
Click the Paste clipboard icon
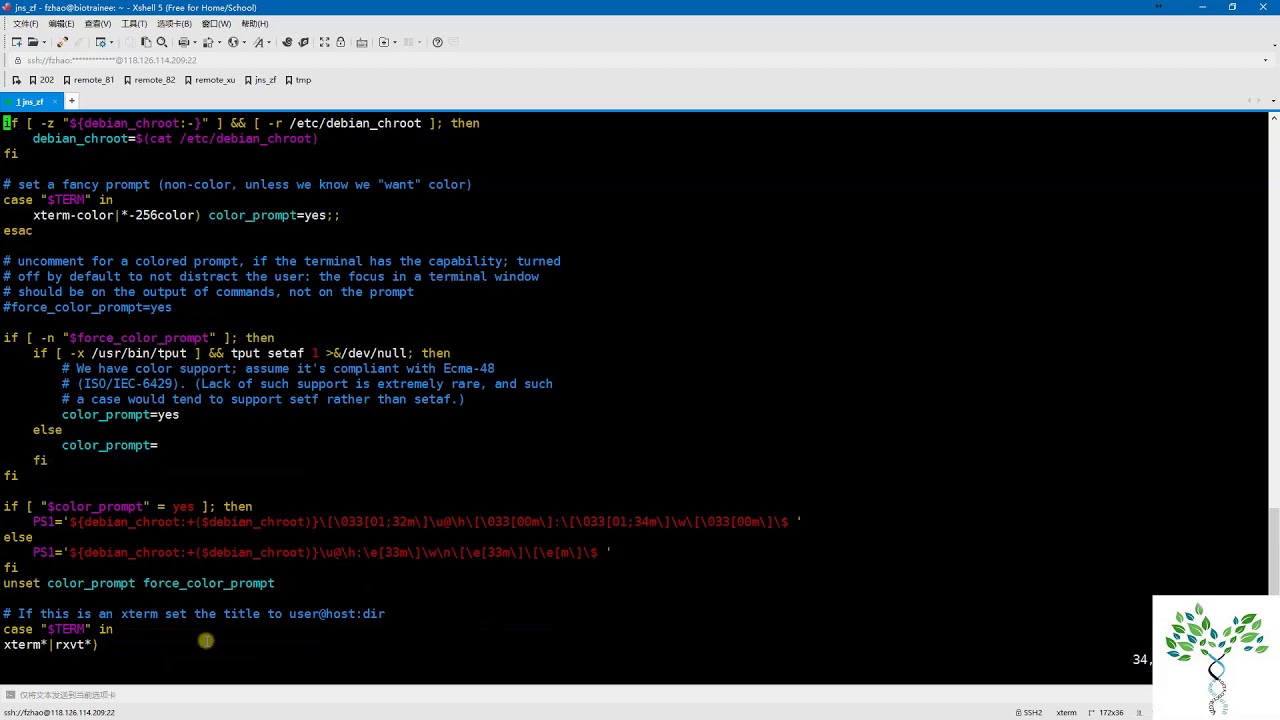pyautogui.click(x=146, y=42)
